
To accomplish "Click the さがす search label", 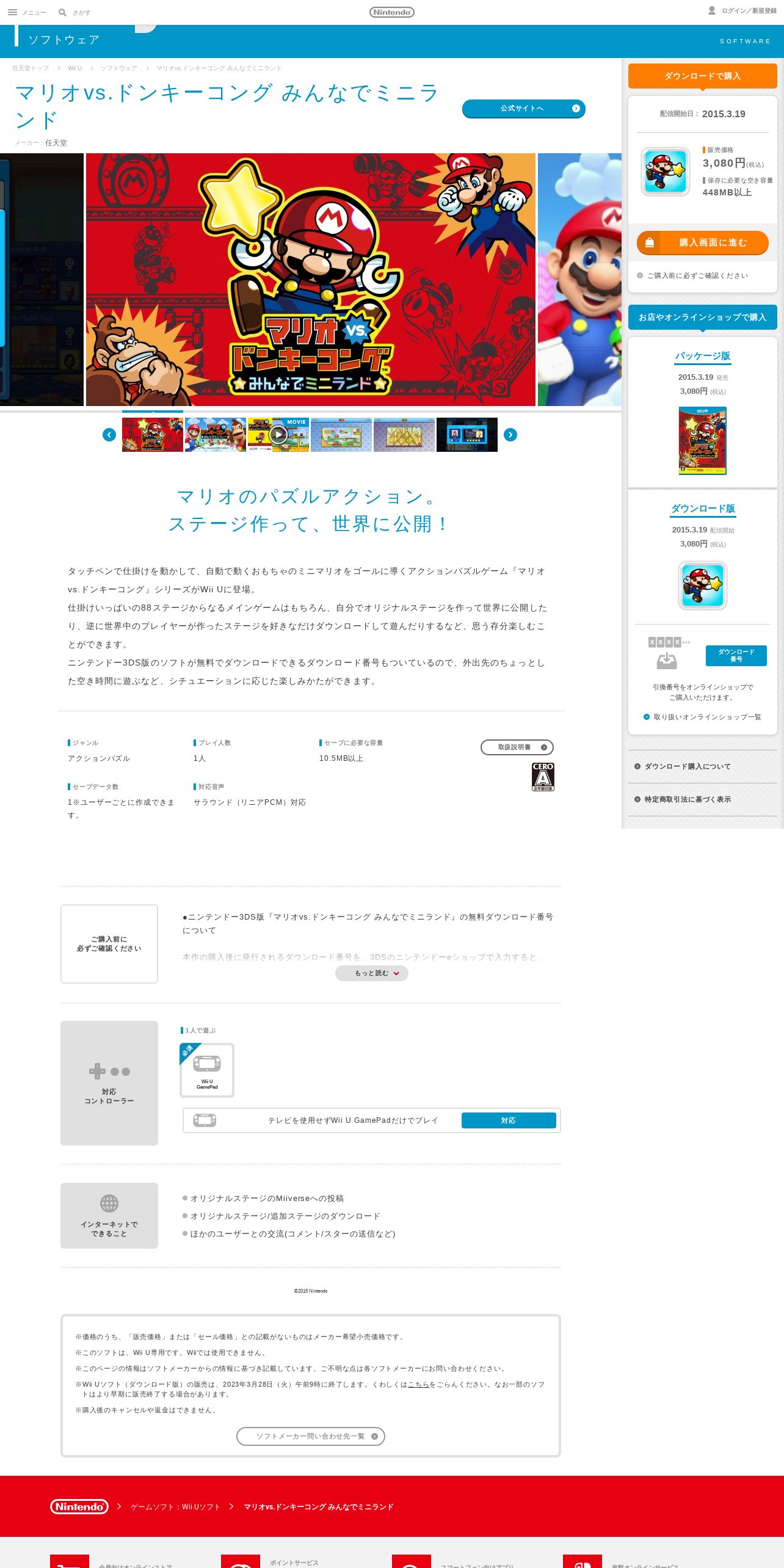I will tap(81, 12).
